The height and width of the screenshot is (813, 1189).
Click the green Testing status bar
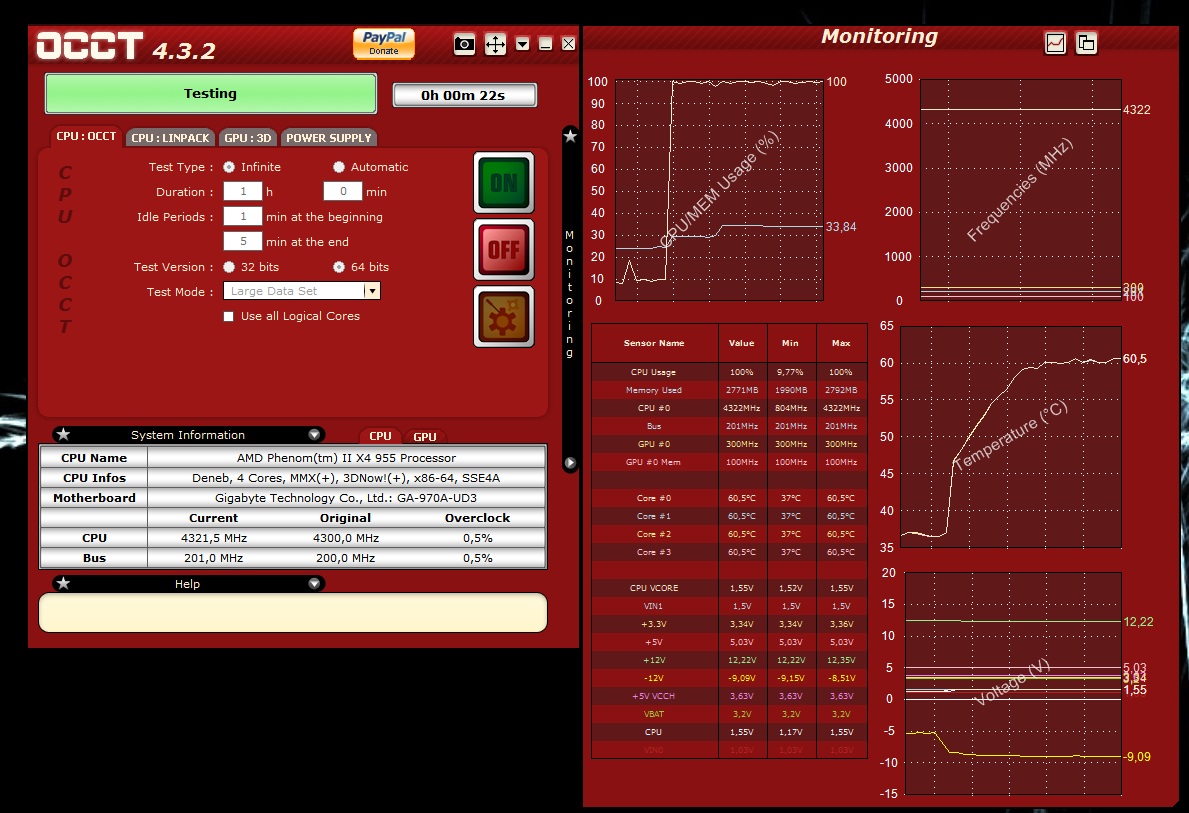tap(211, 94)
